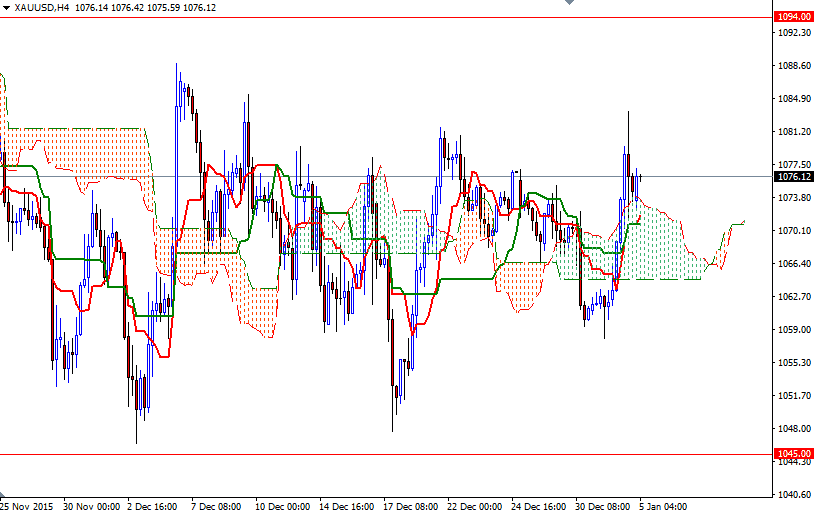This screenshot has width=814, height=516.
Task: Select the upper red horizontal line at 1094.00
Action: pyautogui.click(x=400, y=17)
